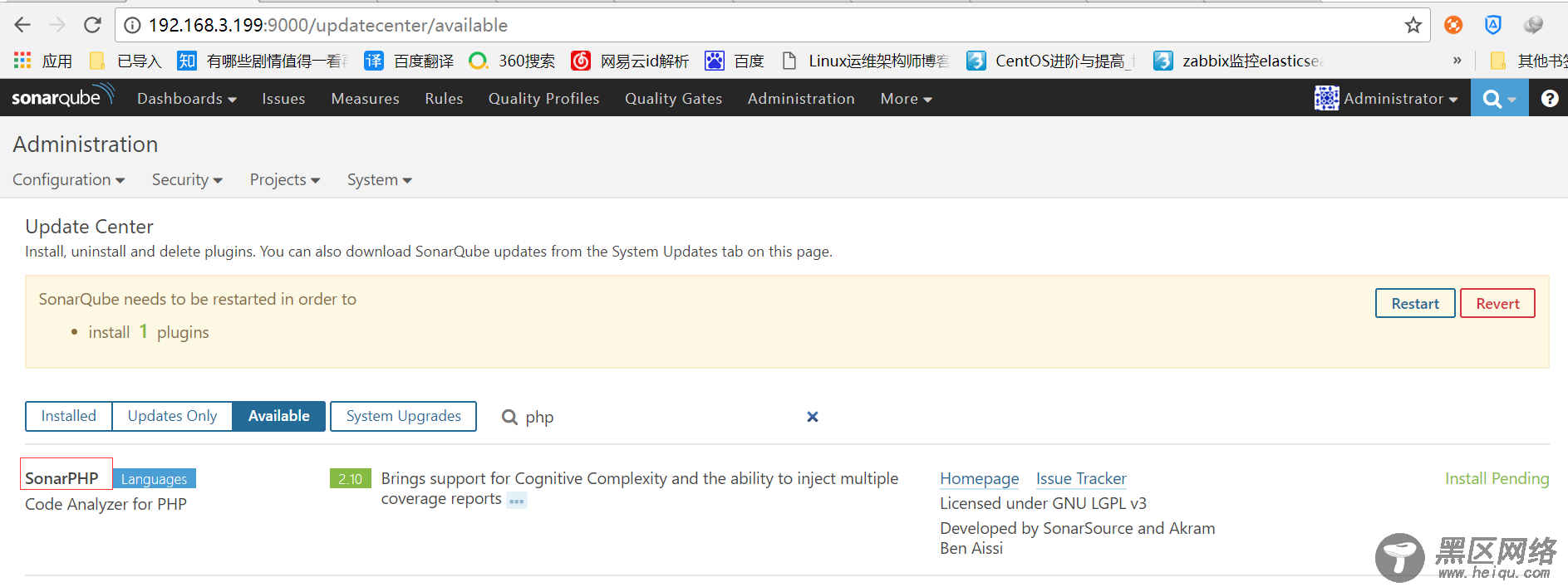Image resolution: width=1568 pixels, height=587 pixels.
Task: Open Quality Profiles in the top navigation
Action: [x=543, y=98]
